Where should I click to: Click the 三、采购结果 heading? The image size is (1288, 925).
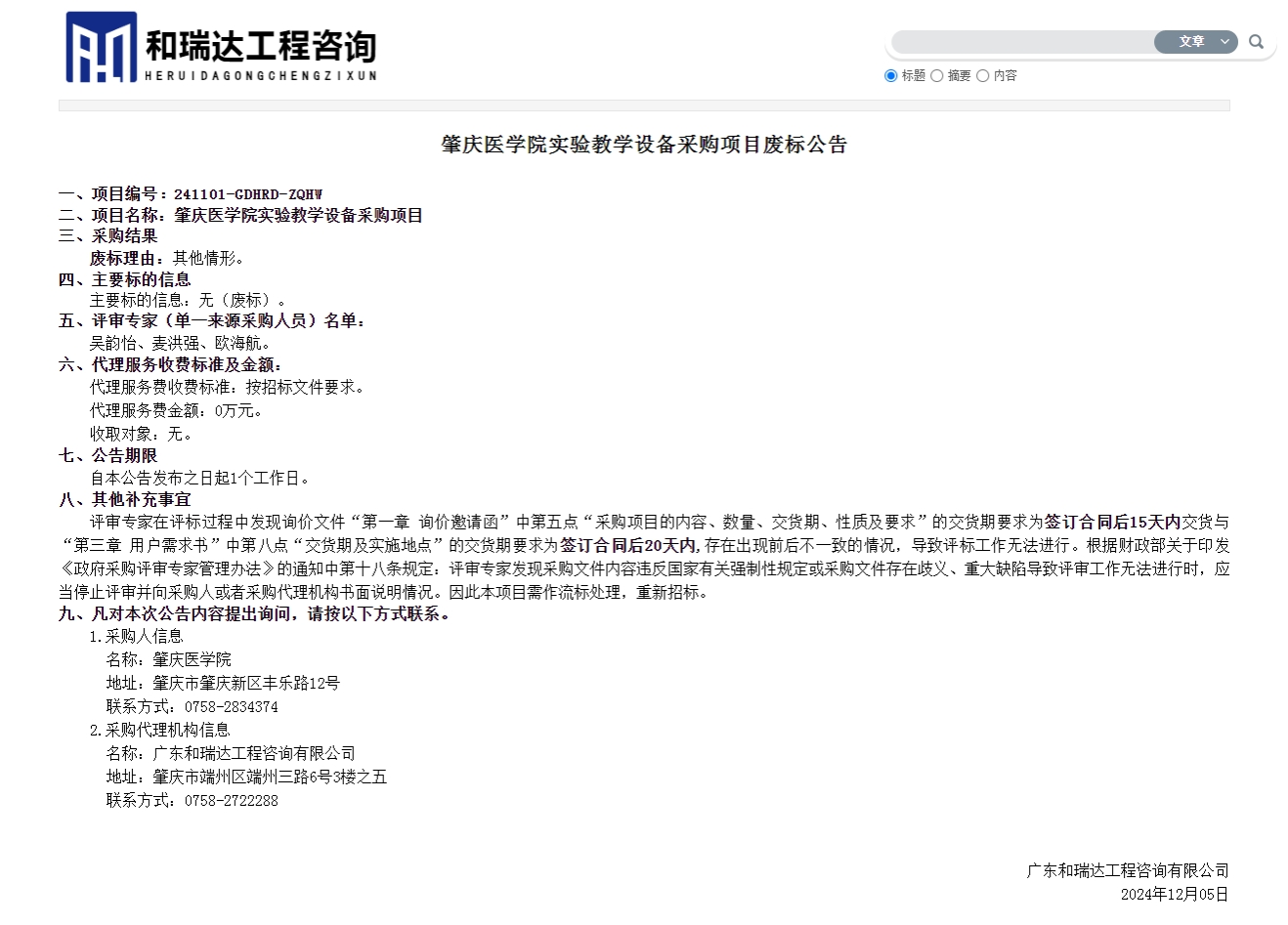point(107,235)
